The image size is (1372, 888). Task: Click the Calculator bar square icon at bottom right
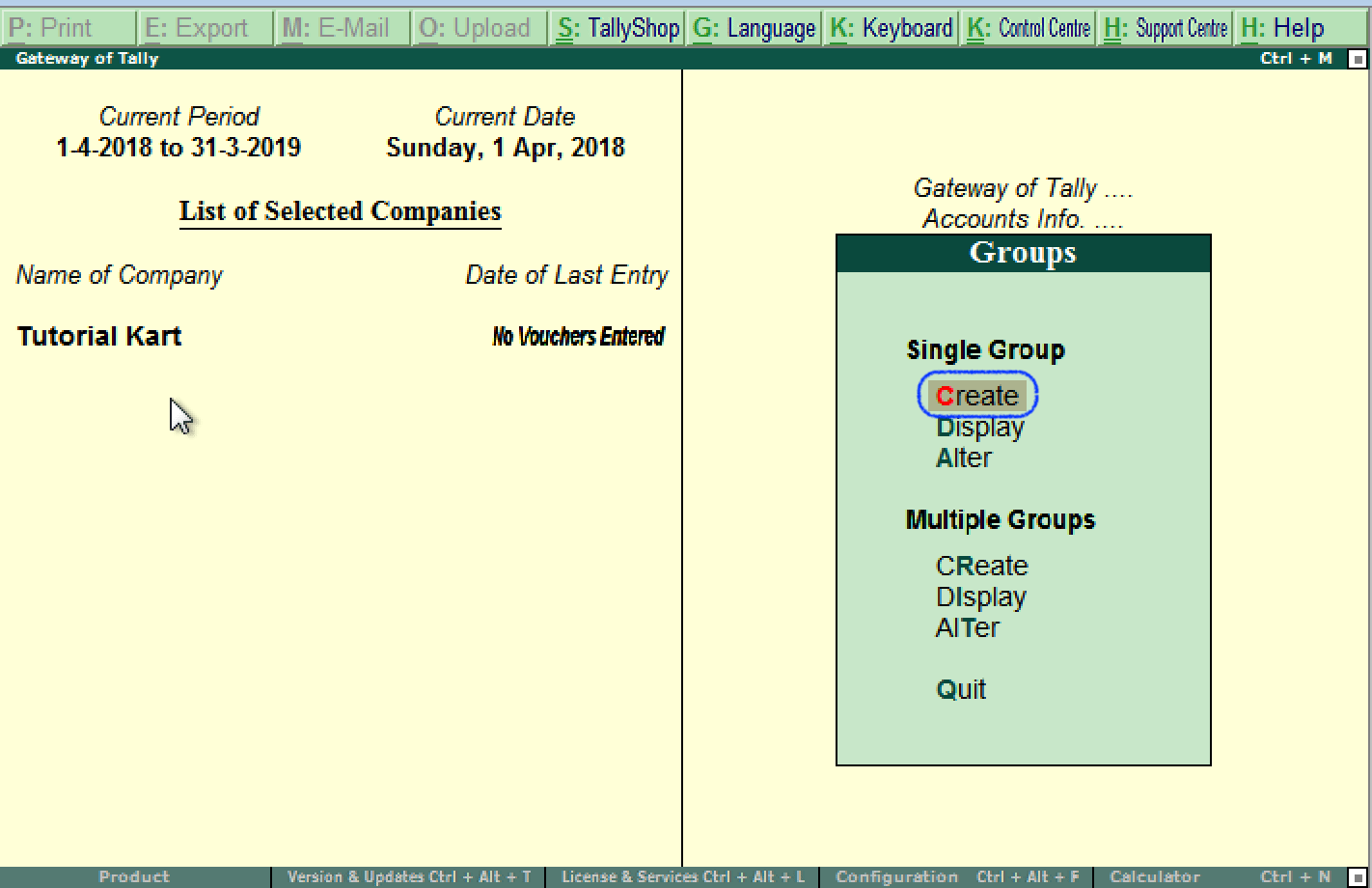click(1358, 876)
